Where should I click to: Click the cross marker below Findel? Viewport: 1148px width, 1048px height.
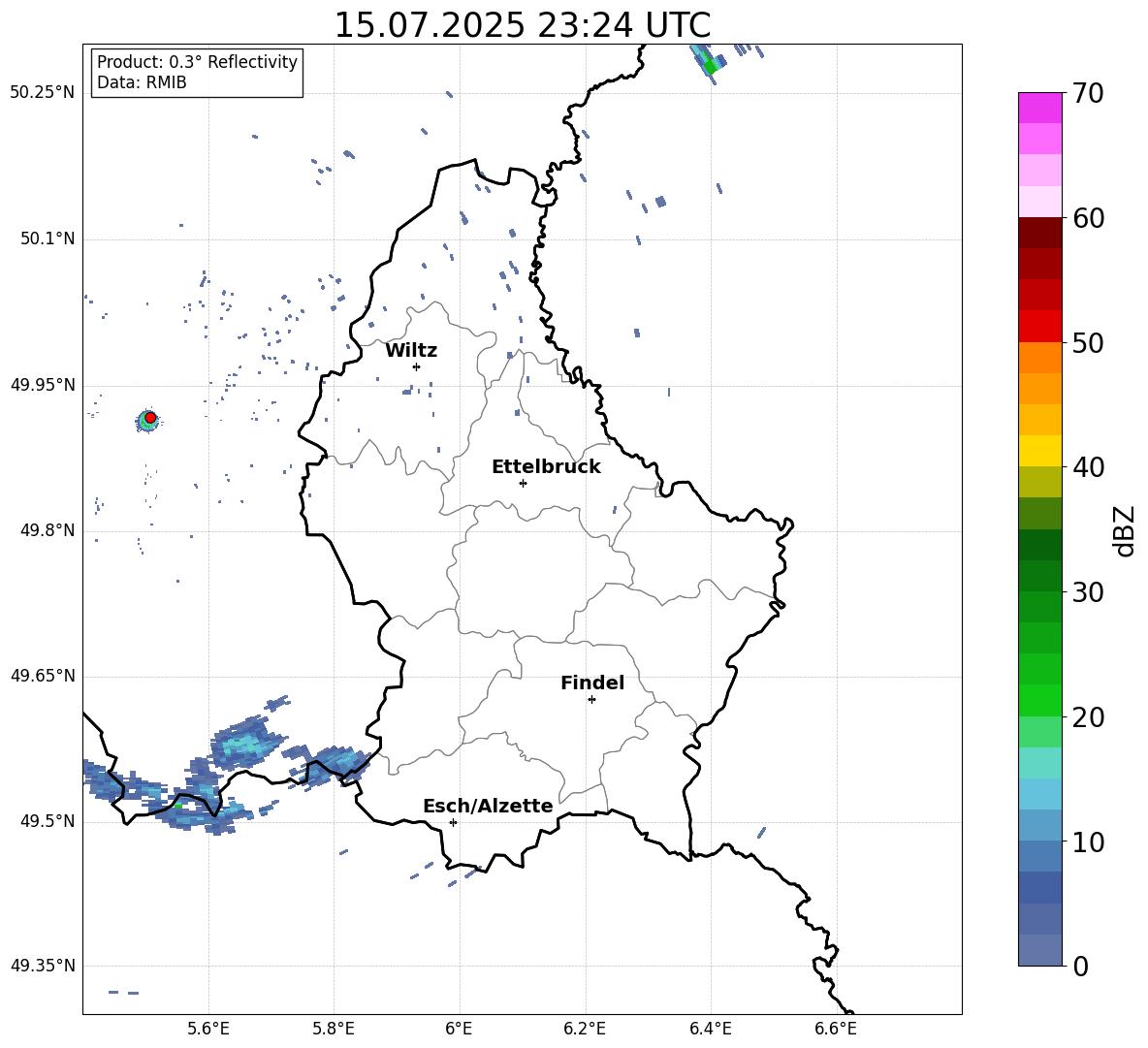click(x=591, y=700)
